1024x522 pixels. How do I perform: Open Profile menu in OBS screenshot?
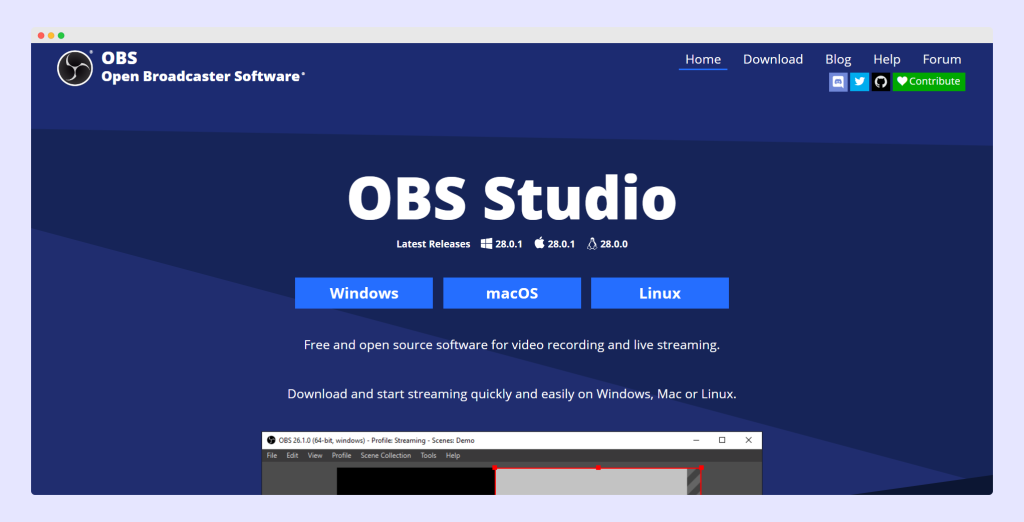tap(342, 455)
